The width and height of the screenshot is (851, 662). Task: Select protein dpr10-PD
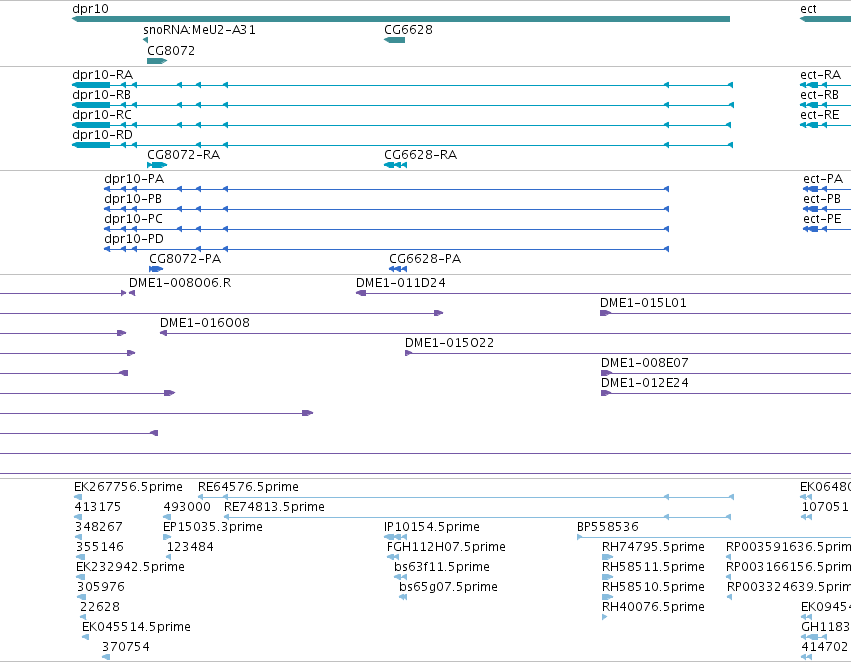pos(386,250)
